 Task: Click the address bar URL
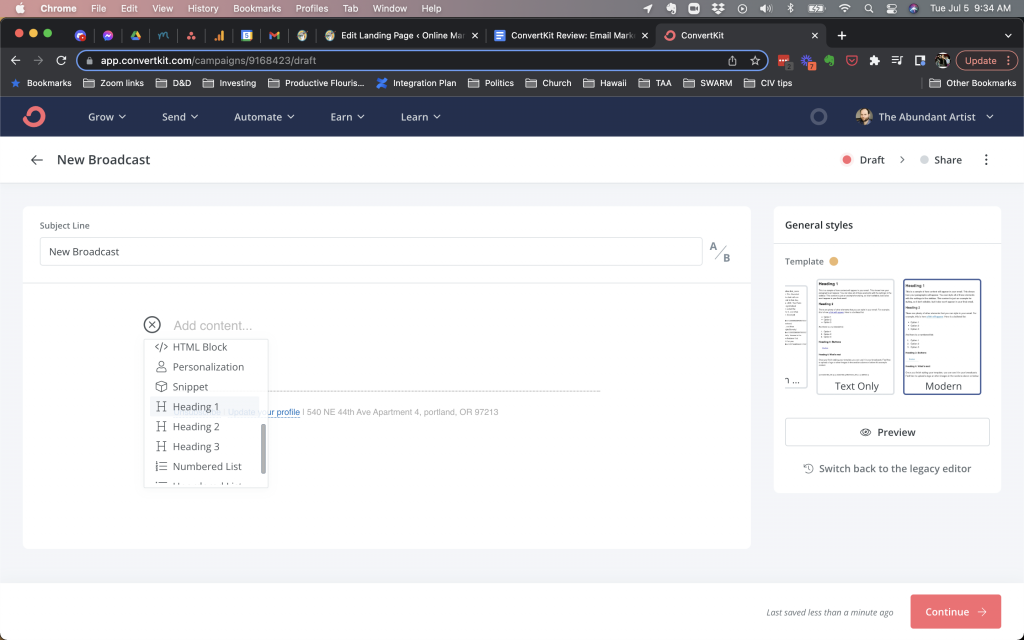(208, 60)
